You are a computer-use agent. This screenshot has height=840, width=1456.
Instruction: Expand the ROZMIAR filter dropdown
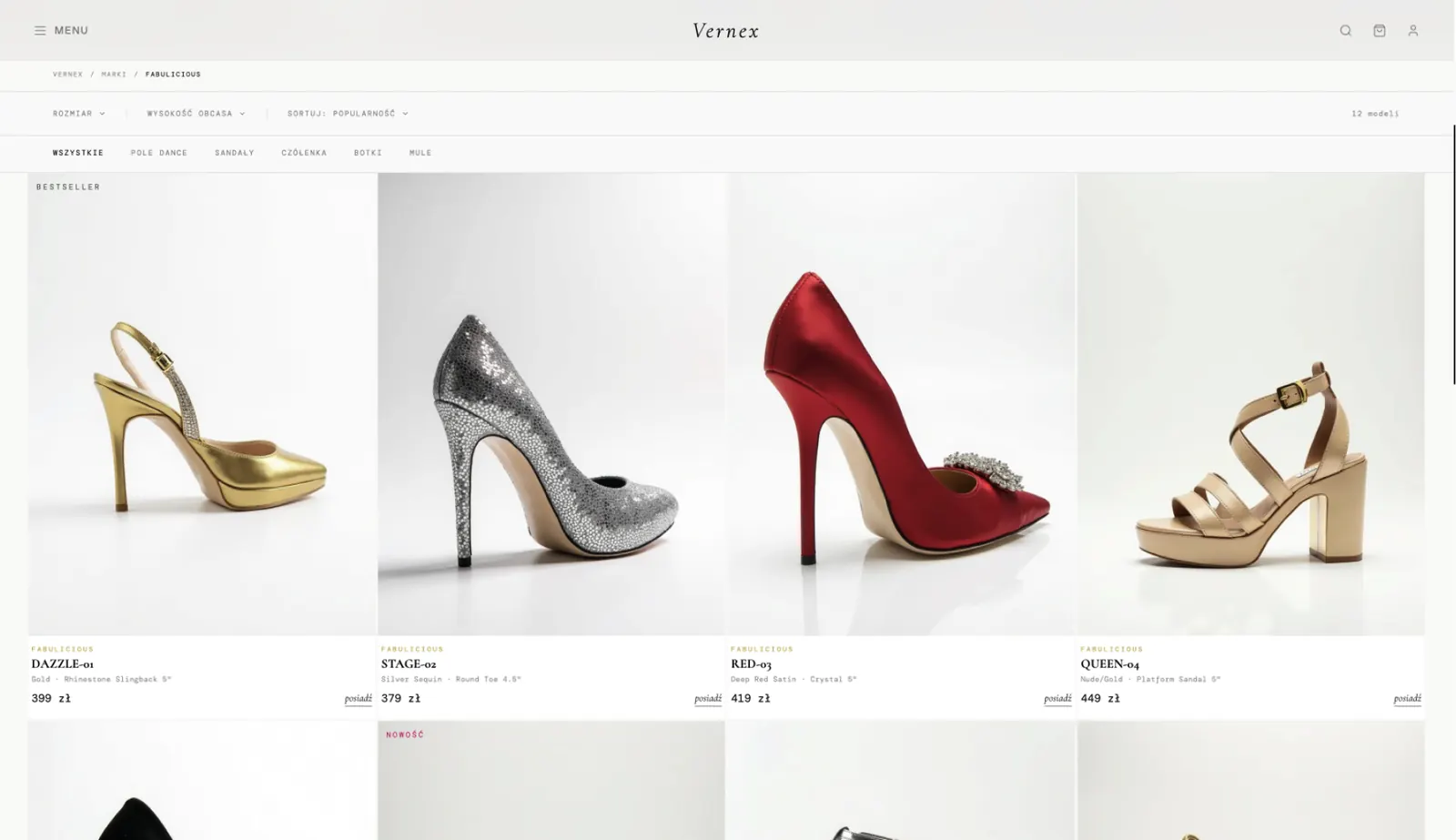tap(79, 114)
